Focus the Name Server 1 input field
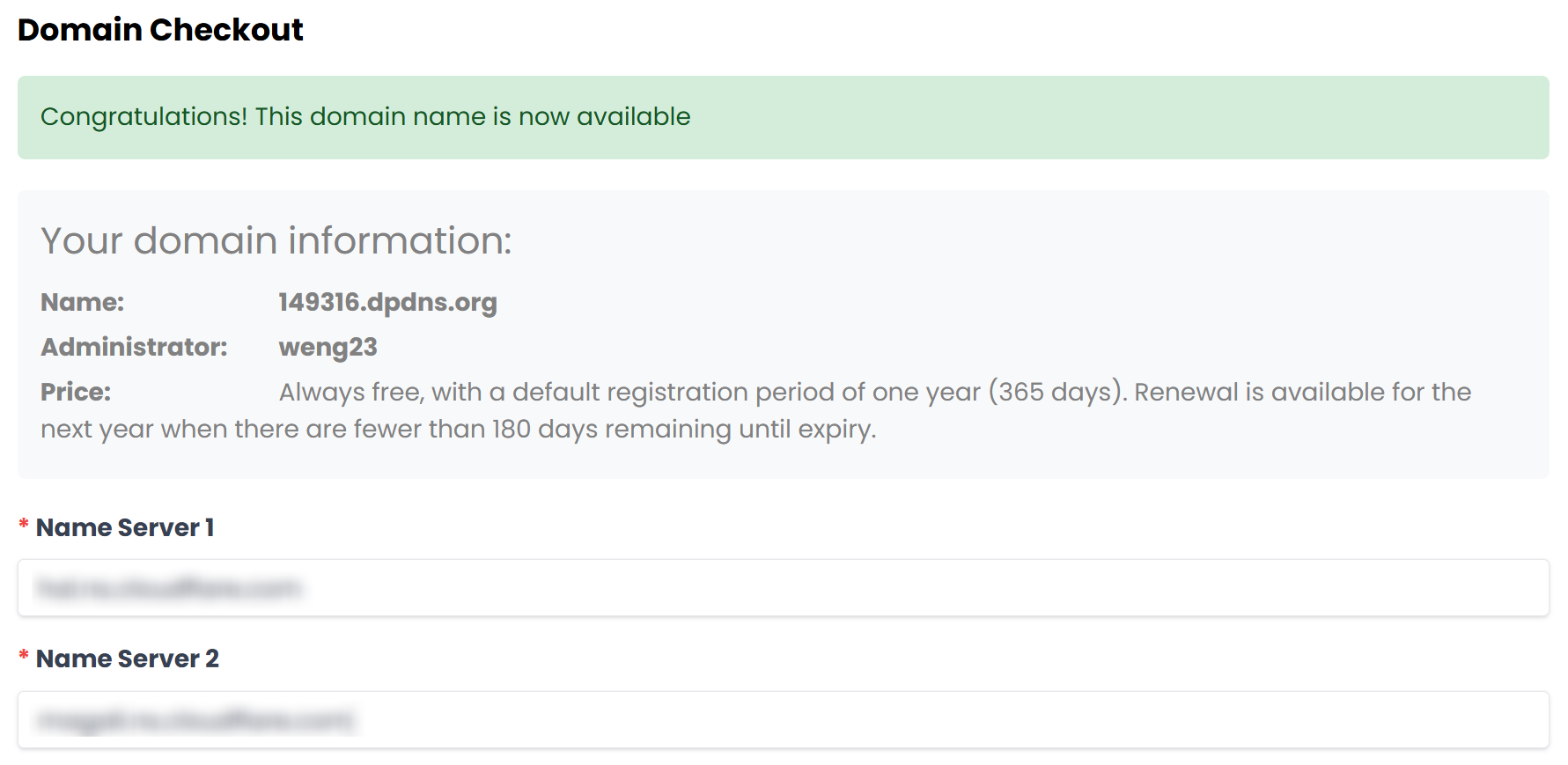The height and width of the screenshot is (765, 1568). click(783, 588)
